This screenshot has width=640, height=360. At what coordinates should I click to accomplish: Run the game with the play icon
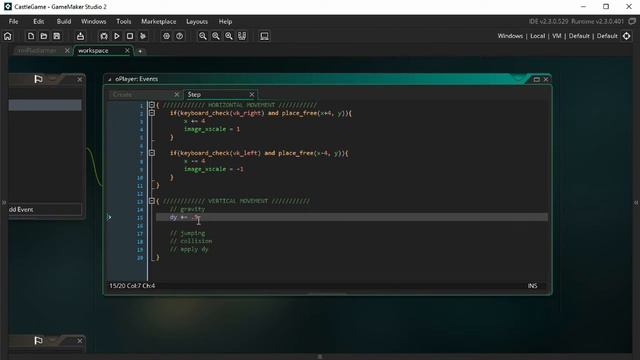(x=117, y=36)
